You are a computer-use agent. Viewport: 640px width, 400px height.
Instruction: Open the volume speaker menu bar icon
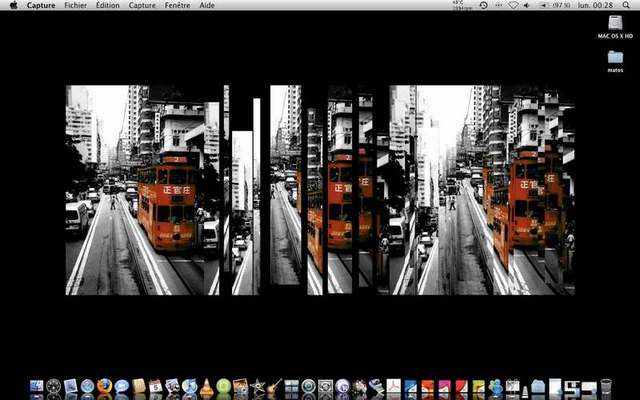pos(527,5)
